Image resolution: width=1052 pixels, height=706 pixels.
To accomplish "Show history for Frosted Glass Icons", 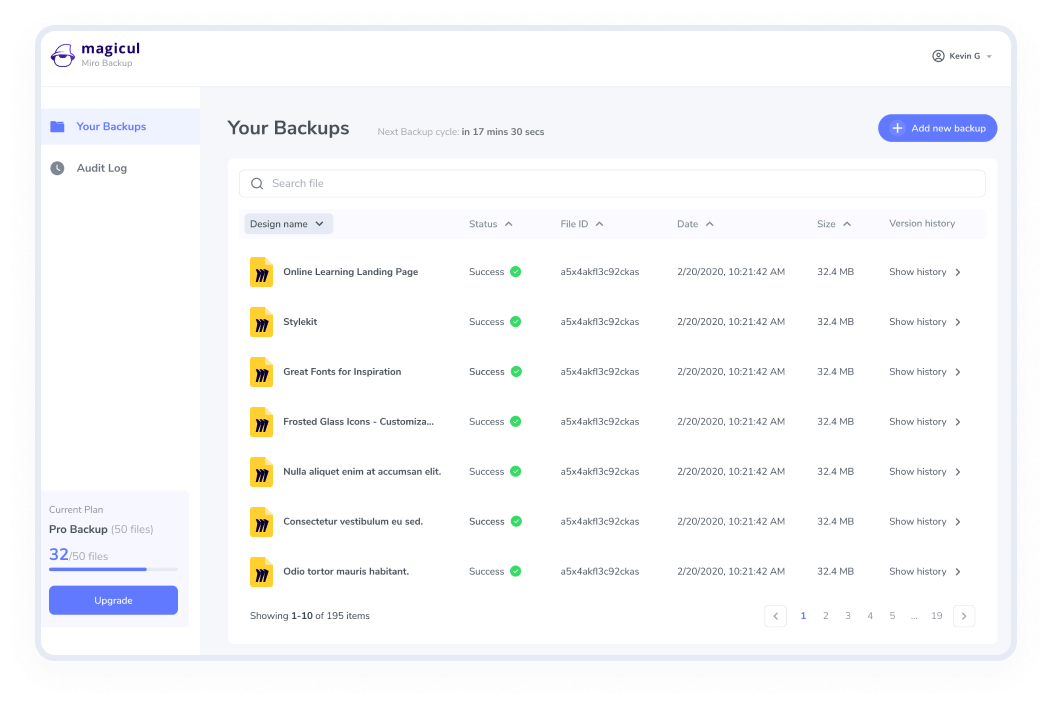I will click(x=924, y=422).
